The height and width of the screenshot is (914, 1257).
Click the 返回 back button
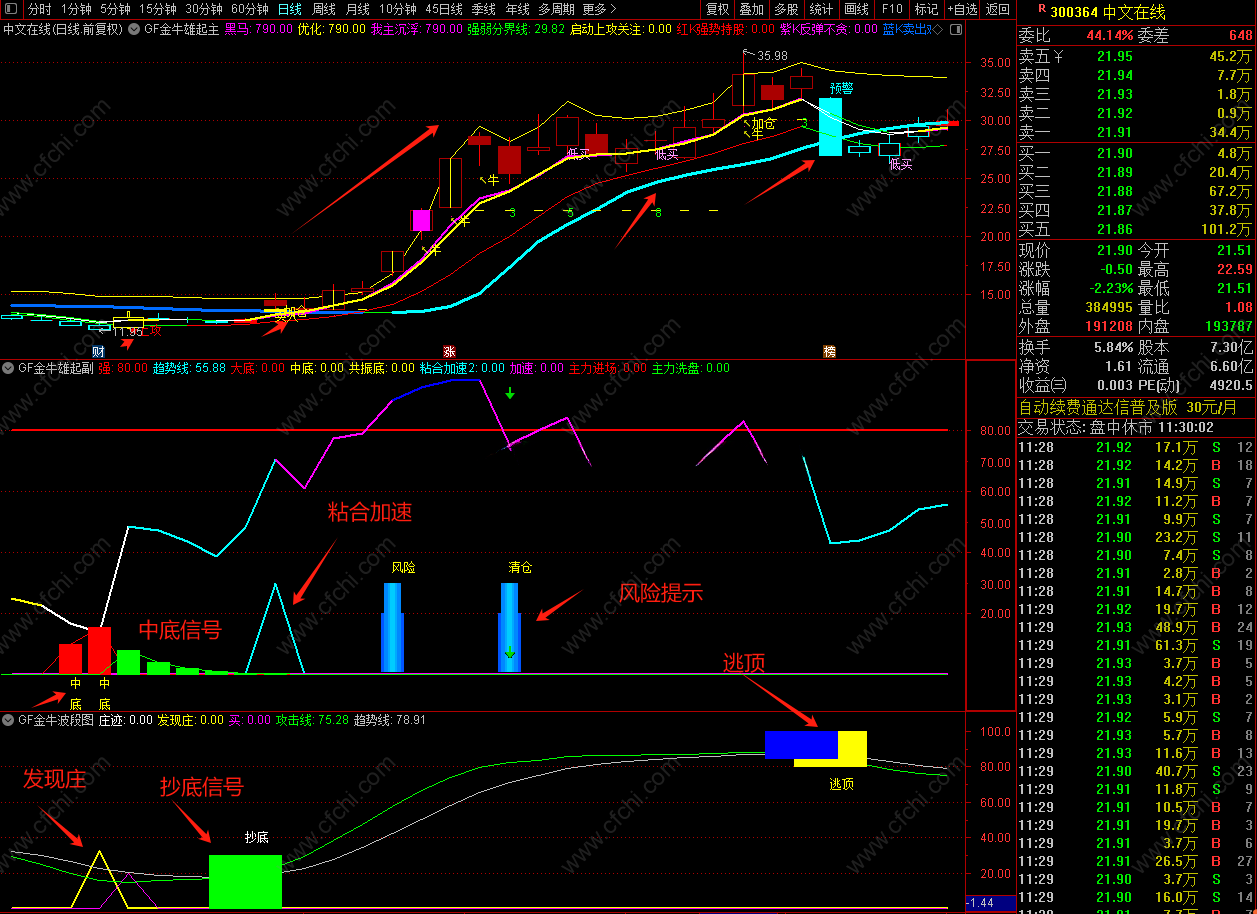[x=998, y=9]
